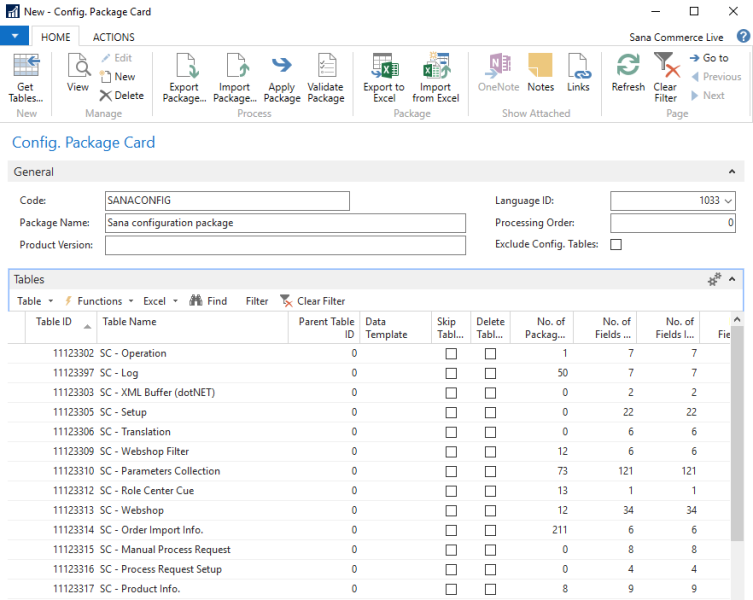This screenshot has width=753, height=600.
Task: Check Delete Table for SC - Webshop
Action: 490,511
